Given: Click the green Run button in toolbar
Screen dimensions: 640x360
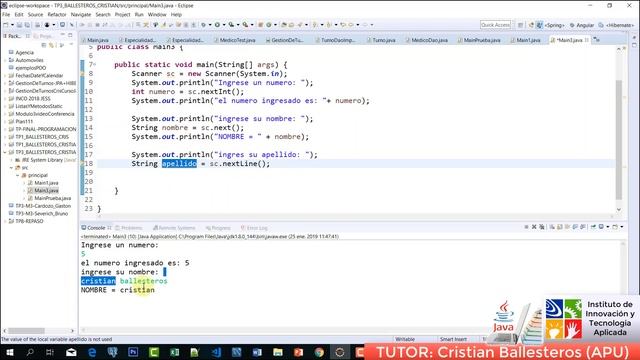Looking at the screenshot, I should point(217,25).
